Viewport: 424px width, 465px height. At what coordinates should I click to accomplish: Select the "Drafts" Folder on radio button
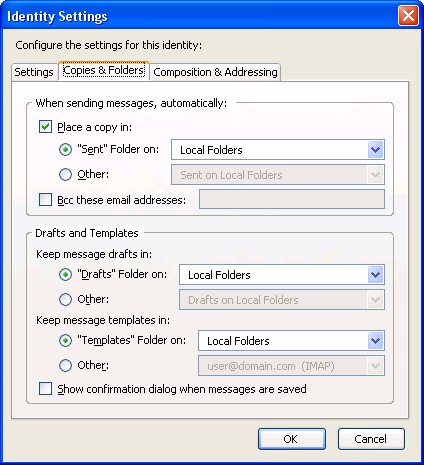(65, 274)
